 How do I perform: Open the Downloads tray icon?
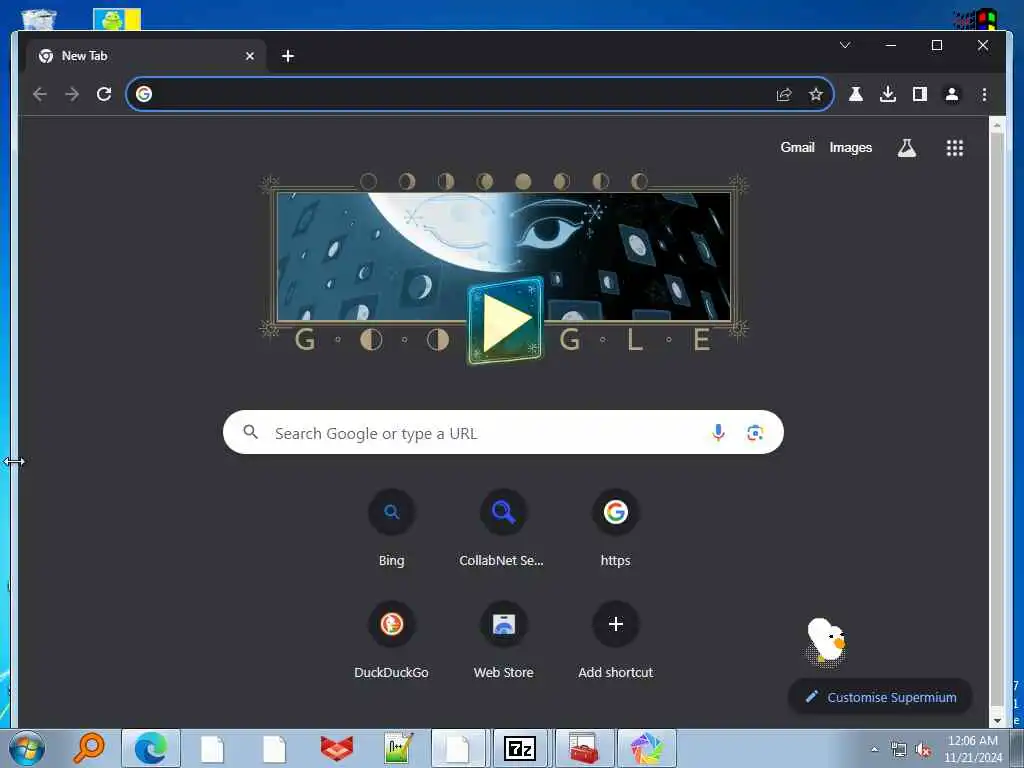pos(888,94)
